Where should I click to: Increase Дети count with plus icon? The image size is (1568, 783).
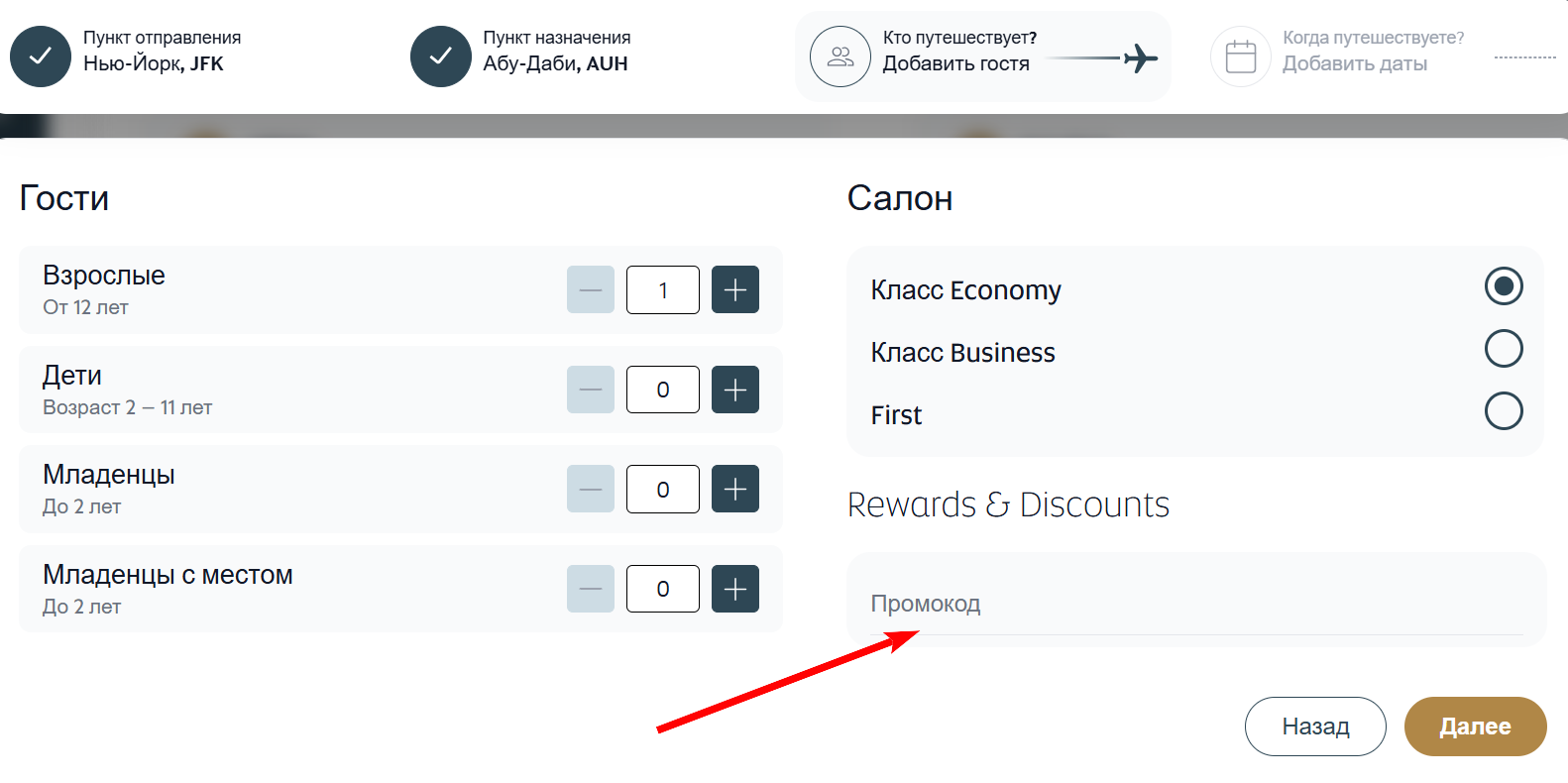pyautogui.click(x=734, y=390)
